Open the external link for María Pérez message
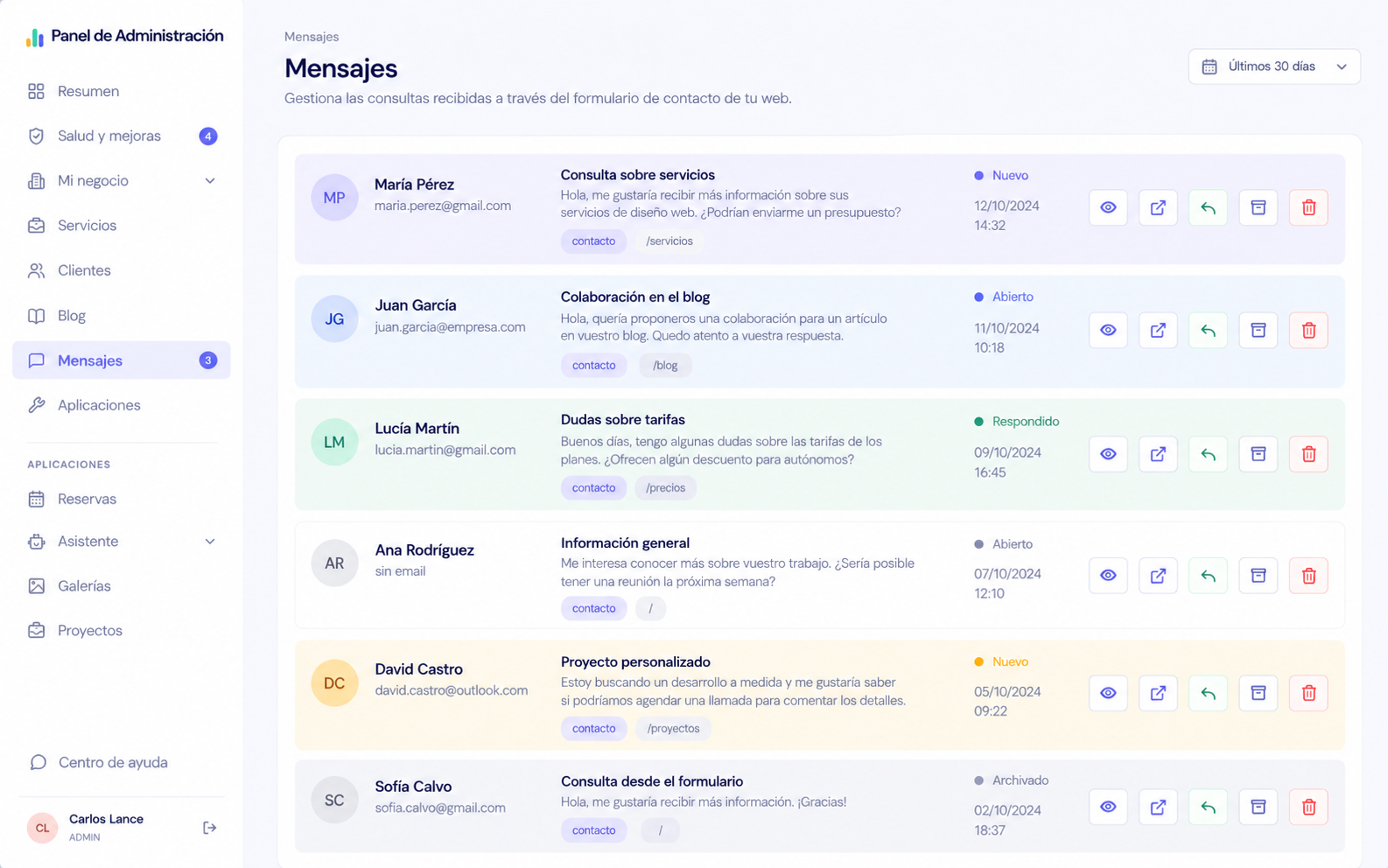The width and height of the screenshot is (1388, 868). click(x=1158, y=207)
